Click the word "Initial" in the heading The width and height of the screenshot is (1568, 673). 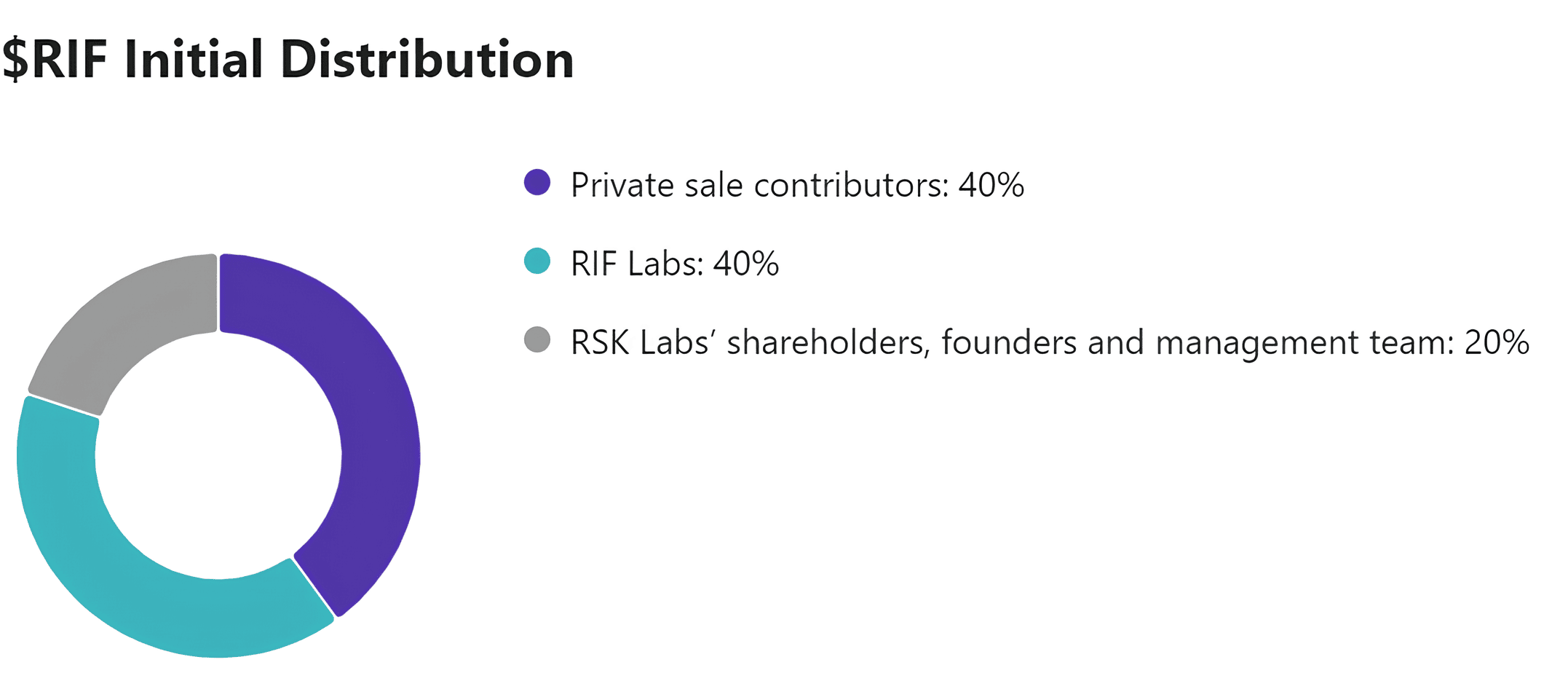[x=194, y=60]
